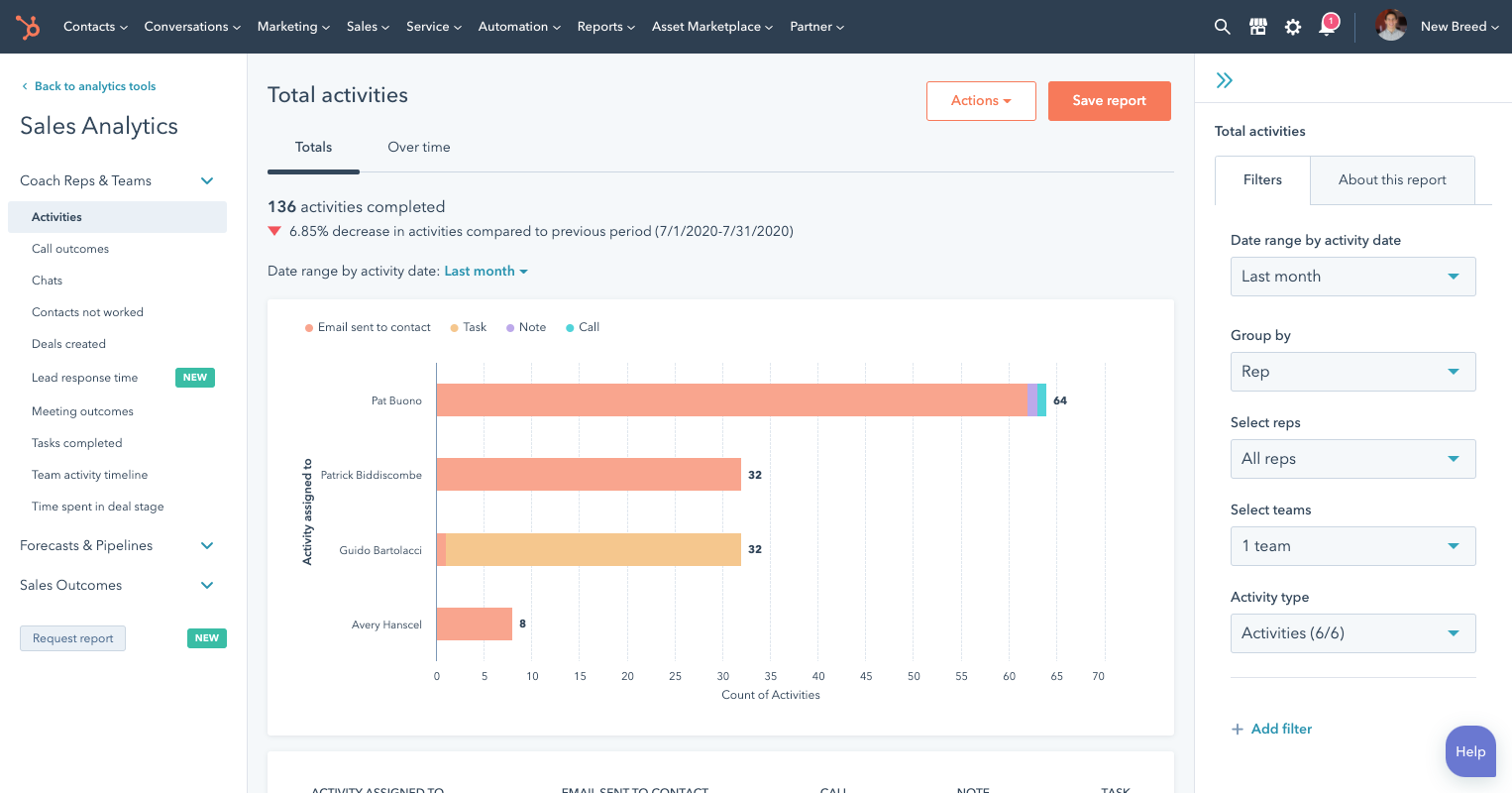Click the HubSpot sprocket logo
This screenshot has height=793, width=1512.
28,27
